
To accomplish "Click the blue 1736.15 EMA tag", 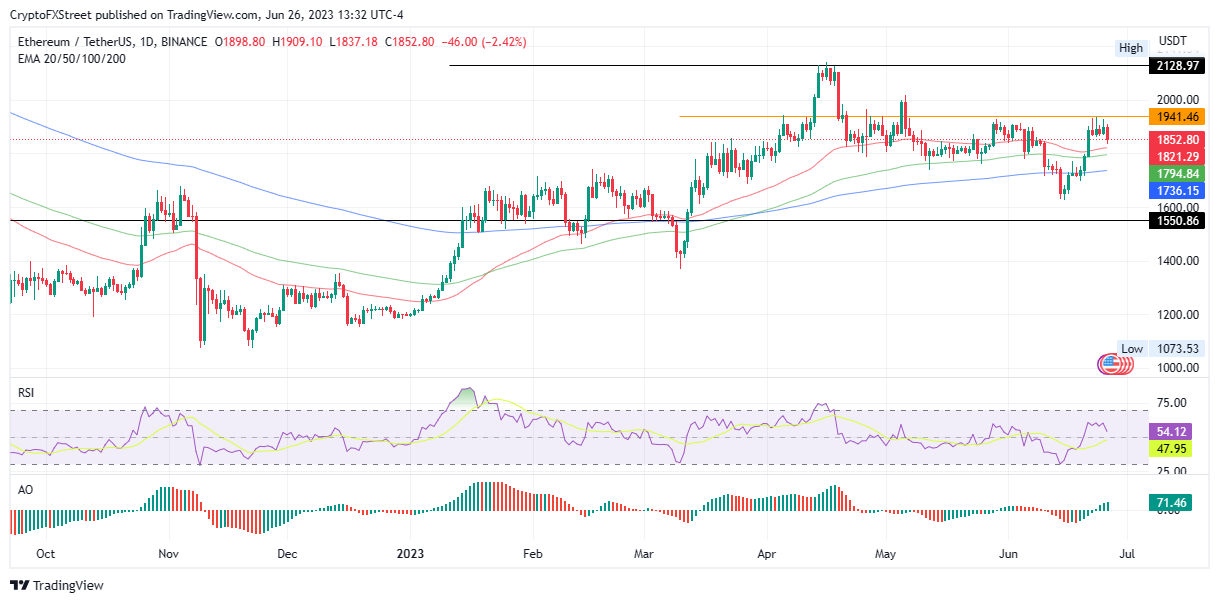I will (1177, 189).
